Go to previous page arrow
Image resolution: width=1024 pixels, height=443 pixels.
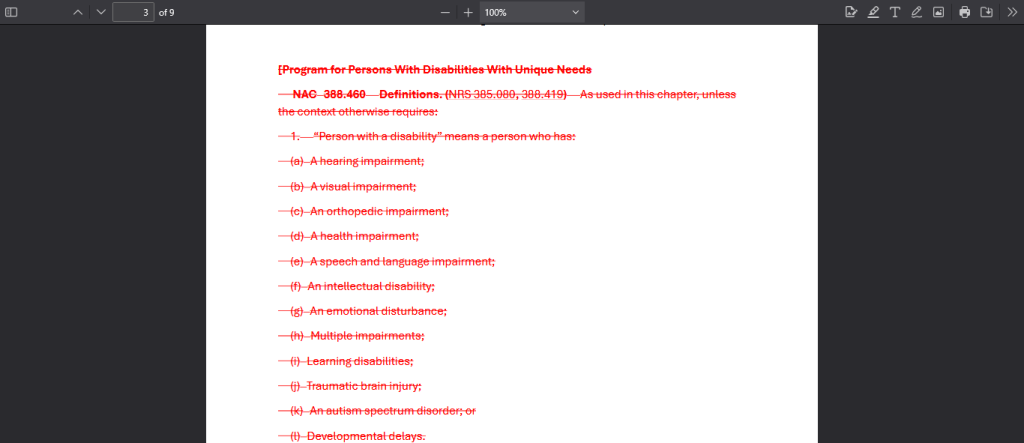coord(78,12)
